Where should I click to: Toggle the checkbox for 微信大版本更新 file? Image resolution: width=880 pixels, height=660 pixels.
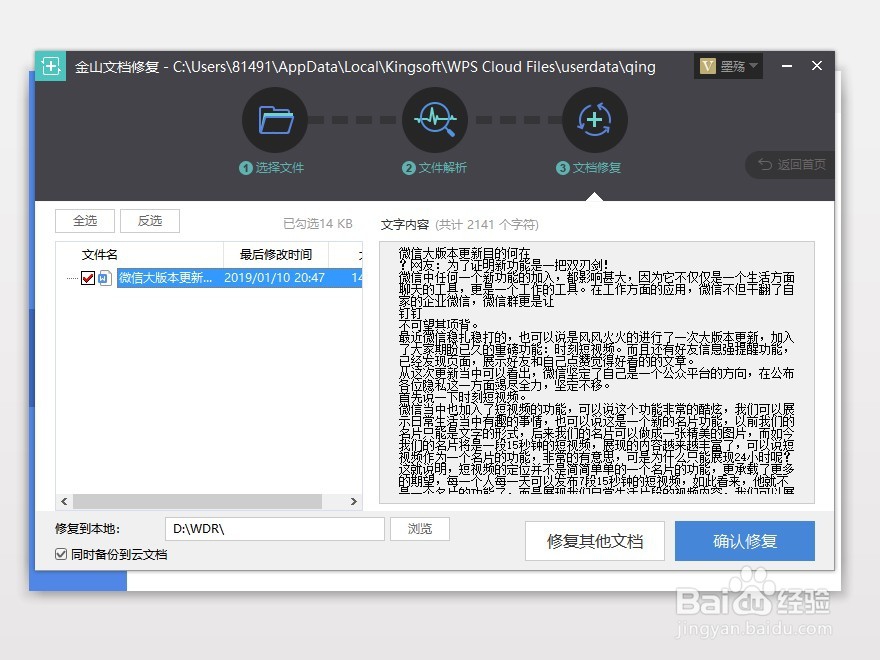click(x=88, y=278)
